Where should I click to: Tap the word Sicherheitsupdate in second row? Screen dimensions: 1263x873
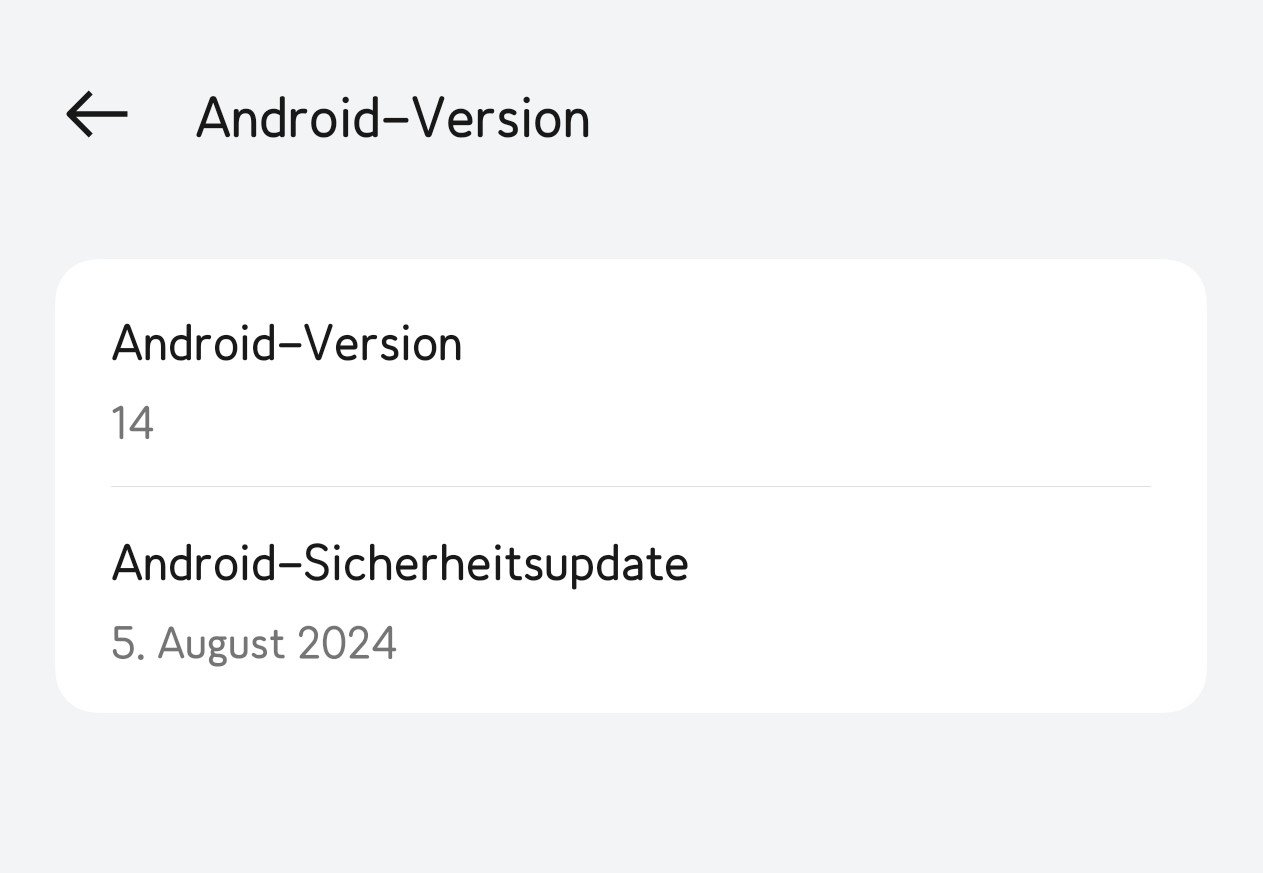(495, 564)
